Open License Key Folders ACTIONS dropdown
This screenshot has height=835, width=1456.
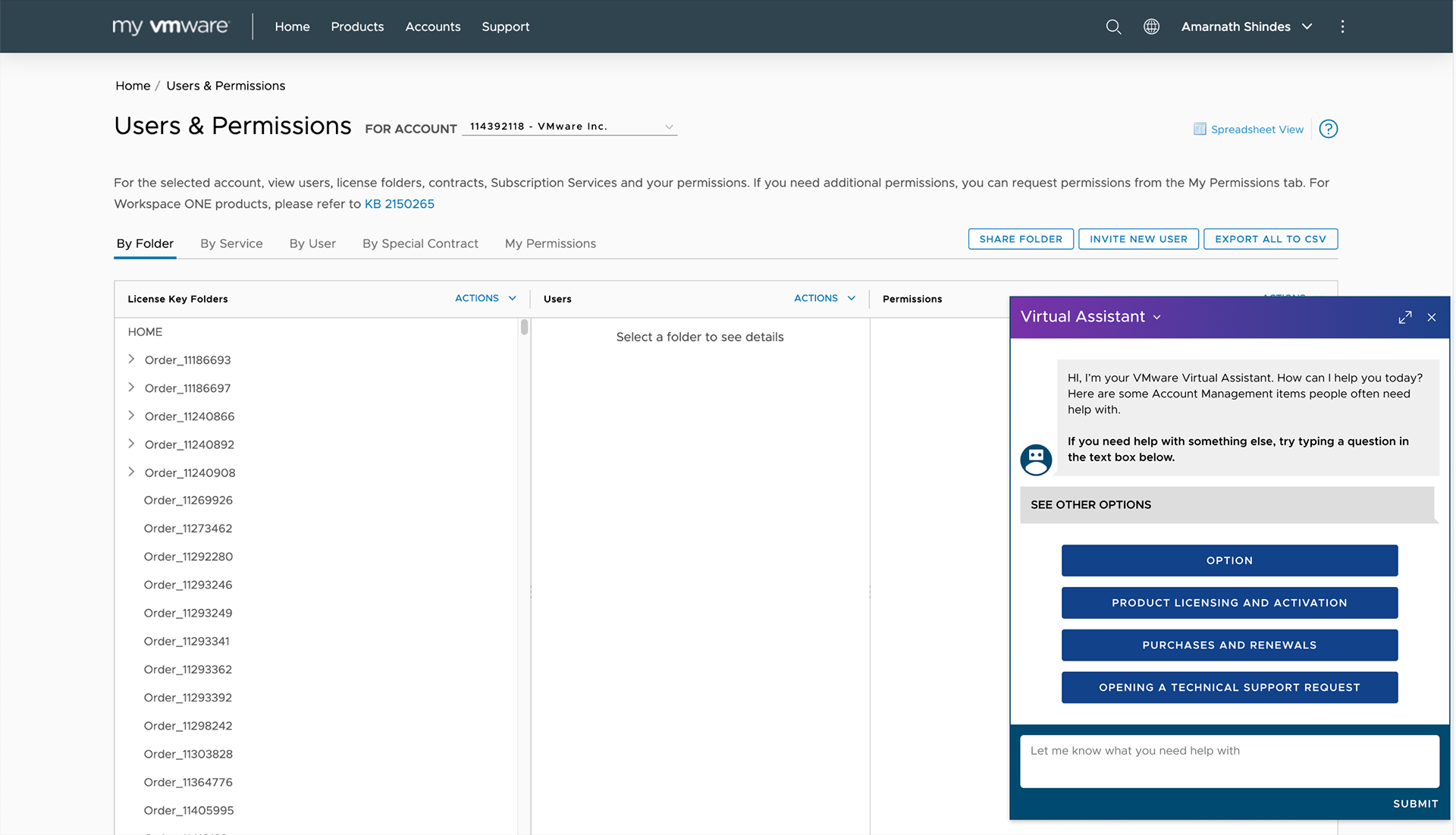pos(485,298)
